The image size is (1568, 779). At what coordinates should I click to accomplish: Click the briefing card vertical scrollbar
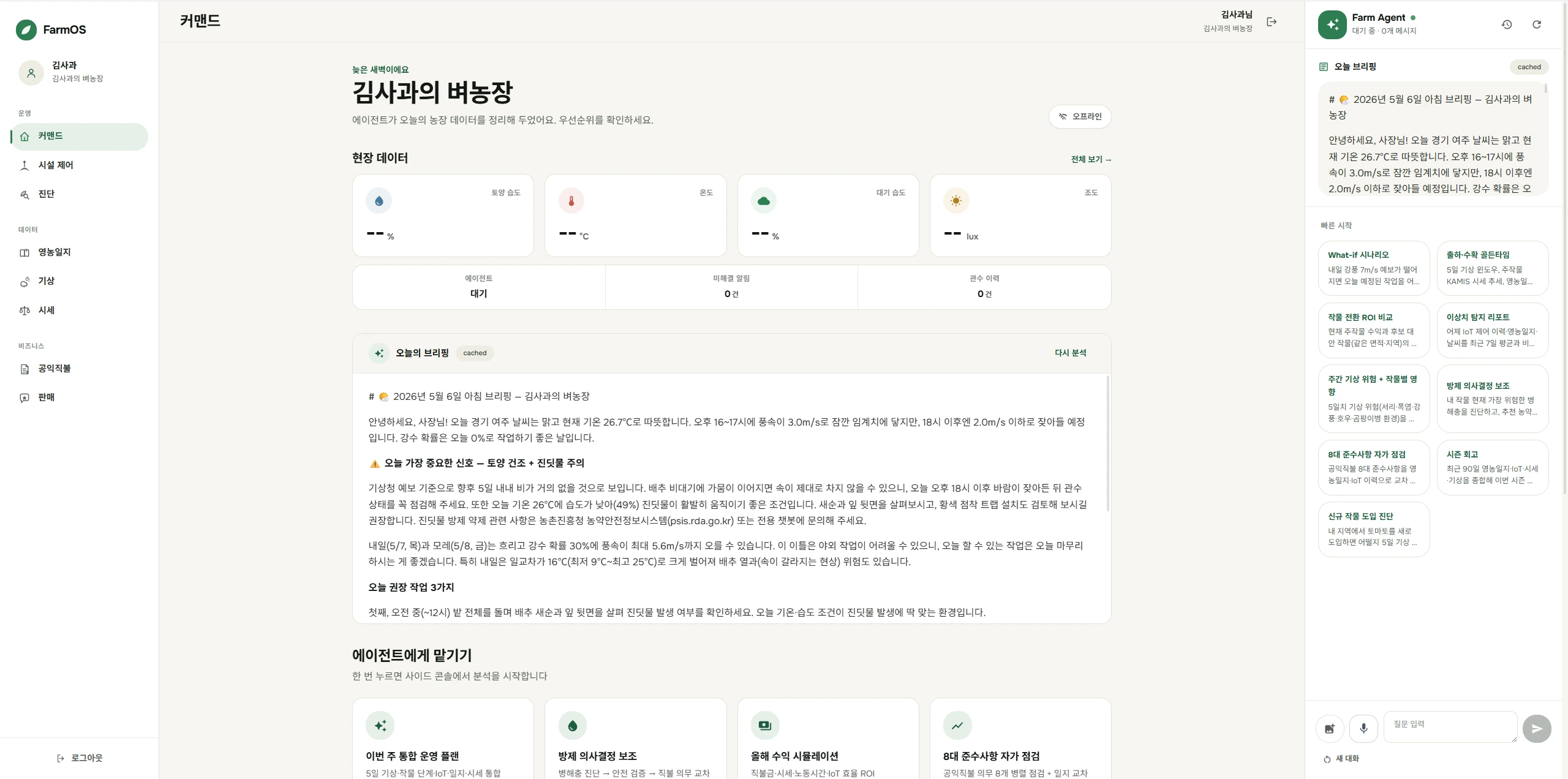point(1108,444)
